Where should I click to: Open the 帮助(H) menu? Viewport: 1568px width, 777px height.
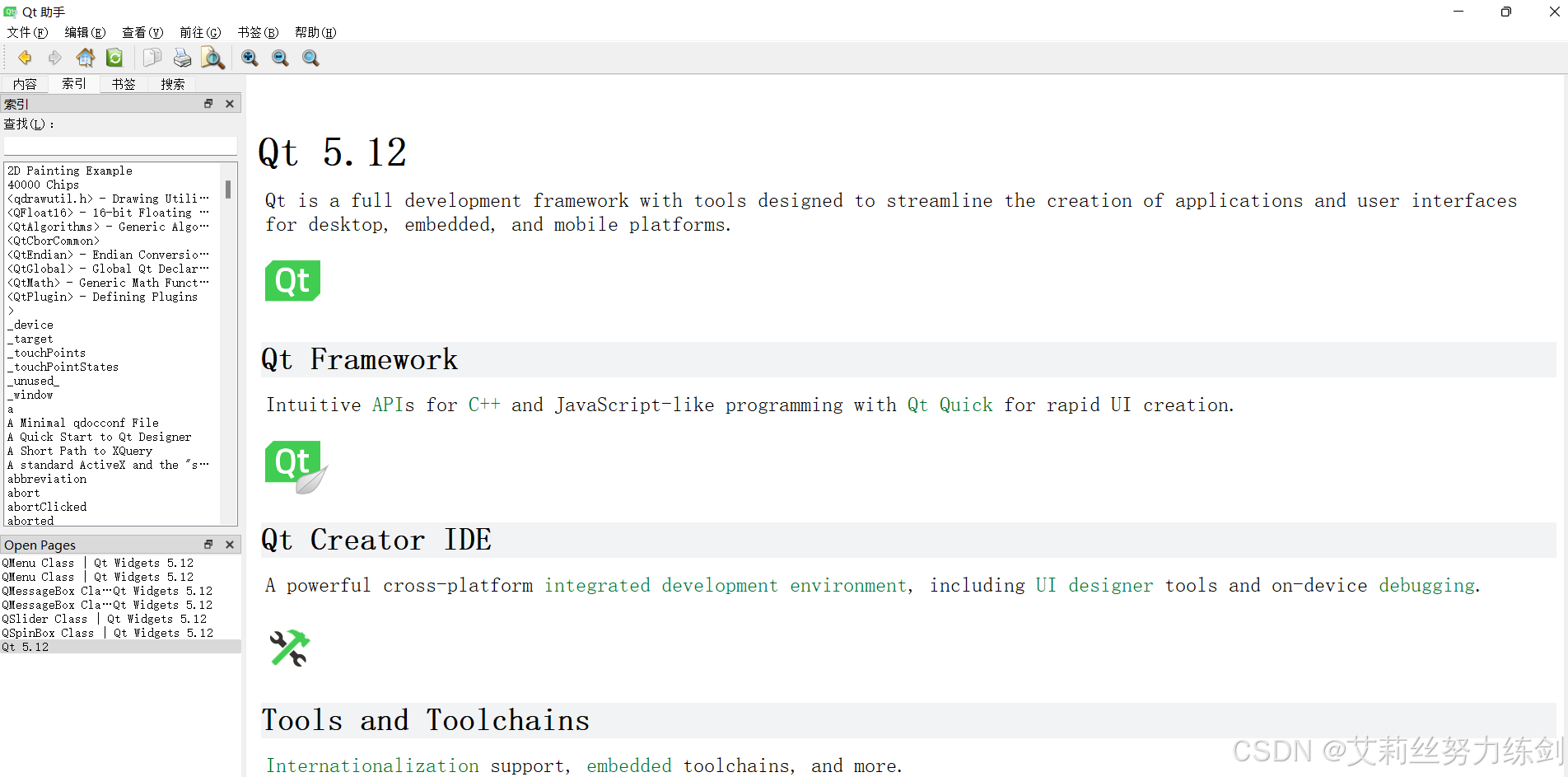point(315,32)
